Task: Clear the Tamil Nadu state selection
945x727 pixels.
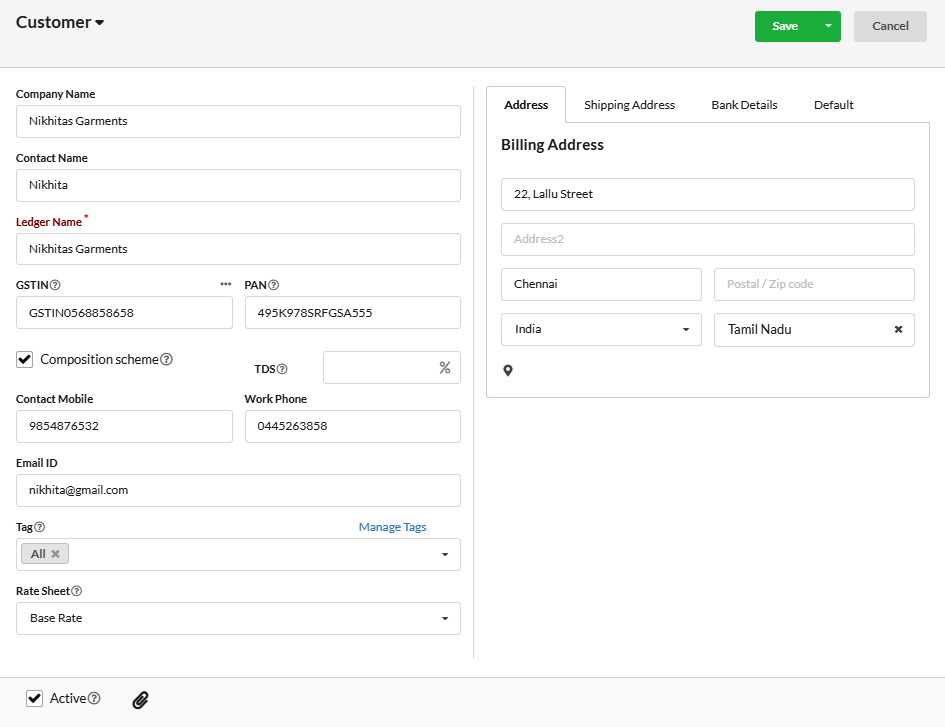Action: tap(898, 329)
